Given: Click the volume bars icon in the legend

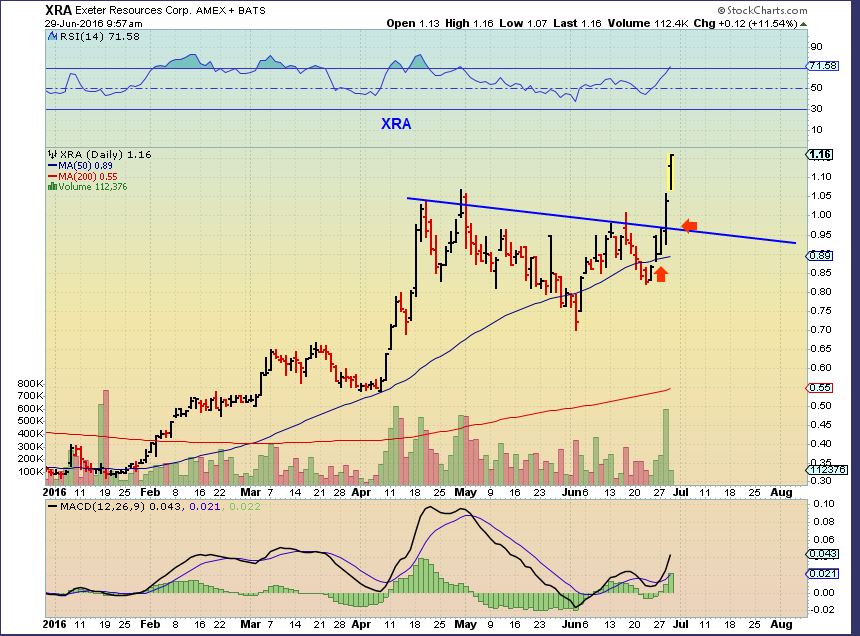Looking at the screenshot, I should (x=53, y=186).
